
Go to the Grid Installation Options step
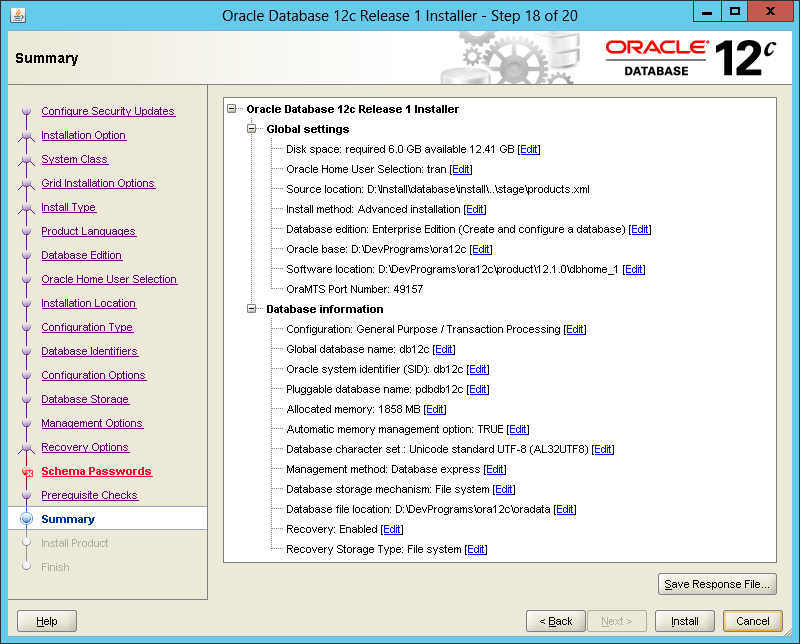(x=98, y=183)
